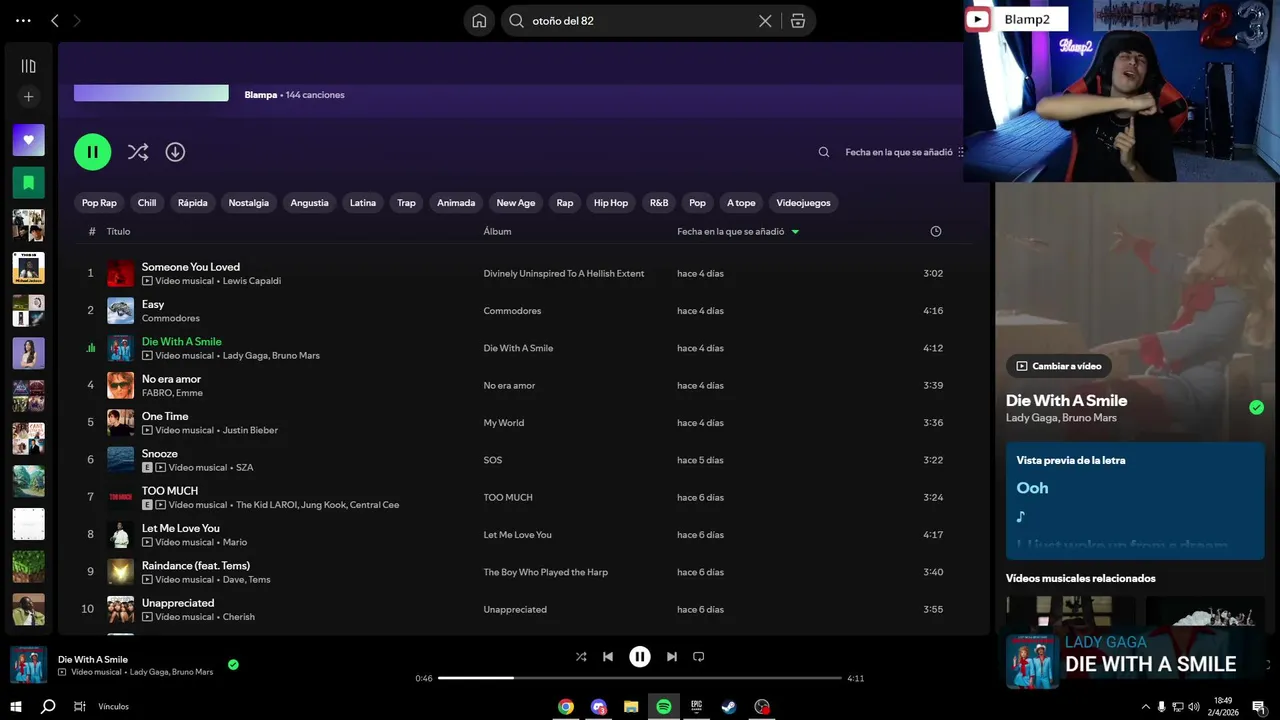Select the Trap filter chip
The width and height of the screenshot is (1280, 720).
[406, 203]
